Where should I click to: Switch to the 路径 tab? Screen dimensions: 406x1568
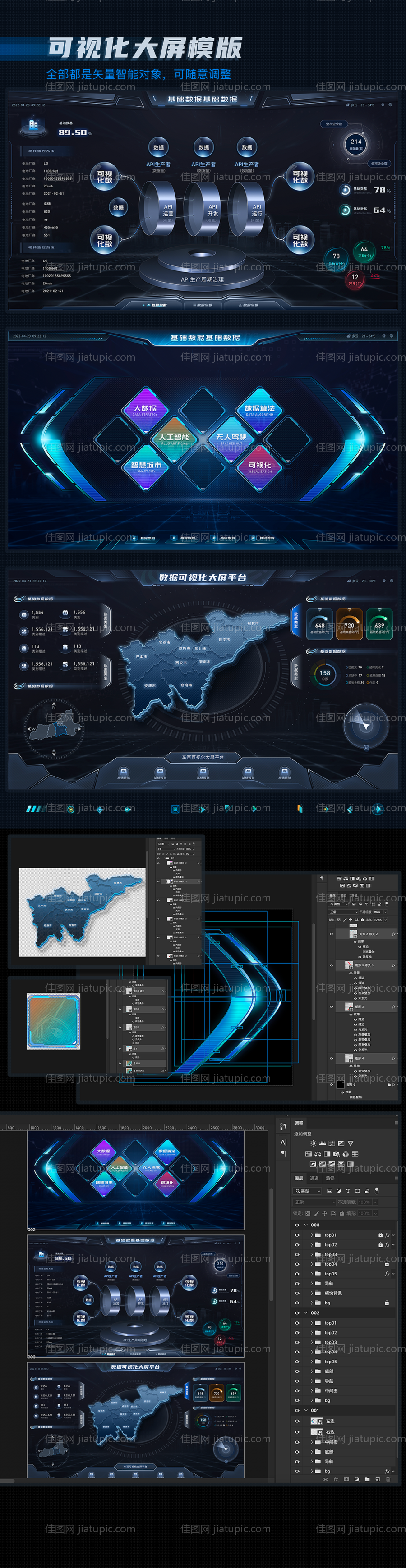point(330,1178)
